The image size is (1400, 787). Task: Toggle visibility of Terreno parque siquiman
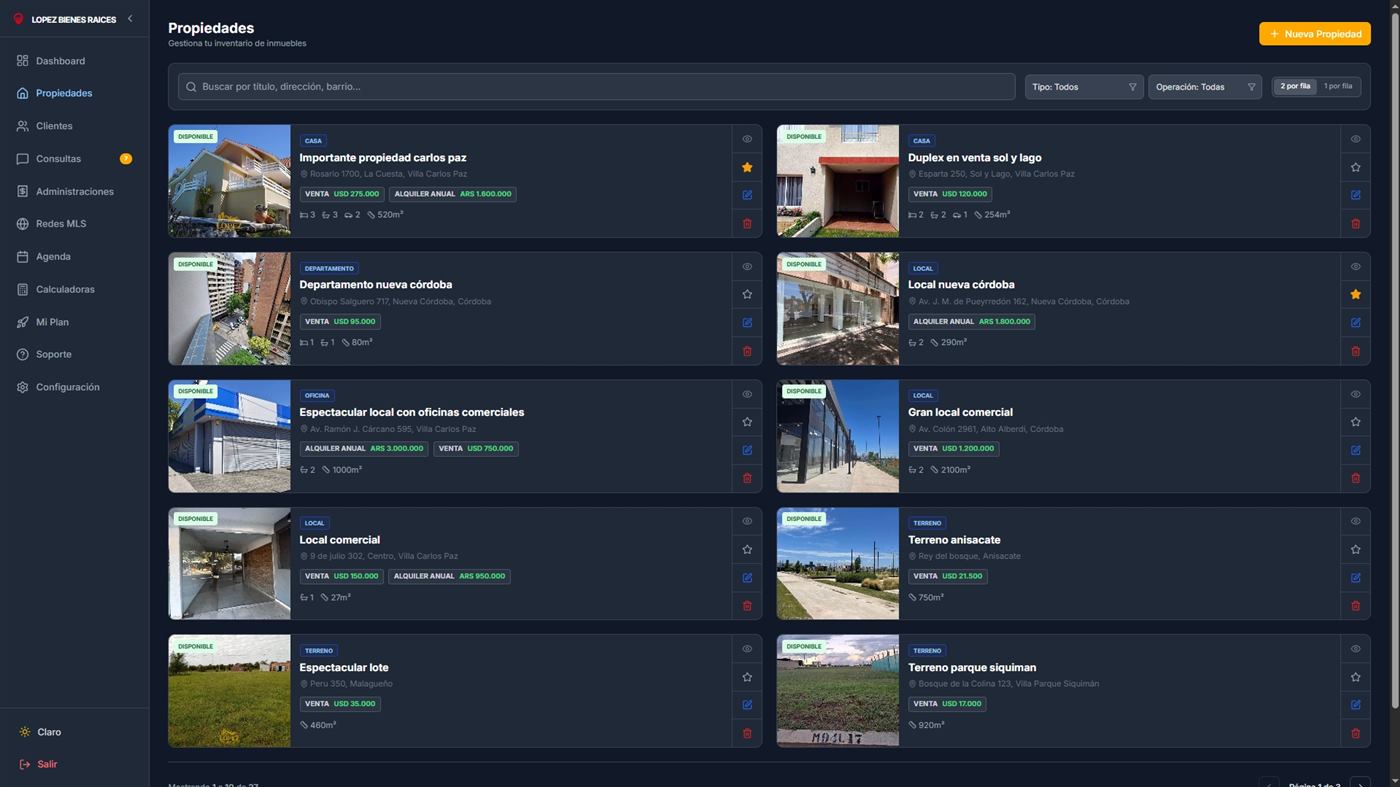pos(1355,649)
